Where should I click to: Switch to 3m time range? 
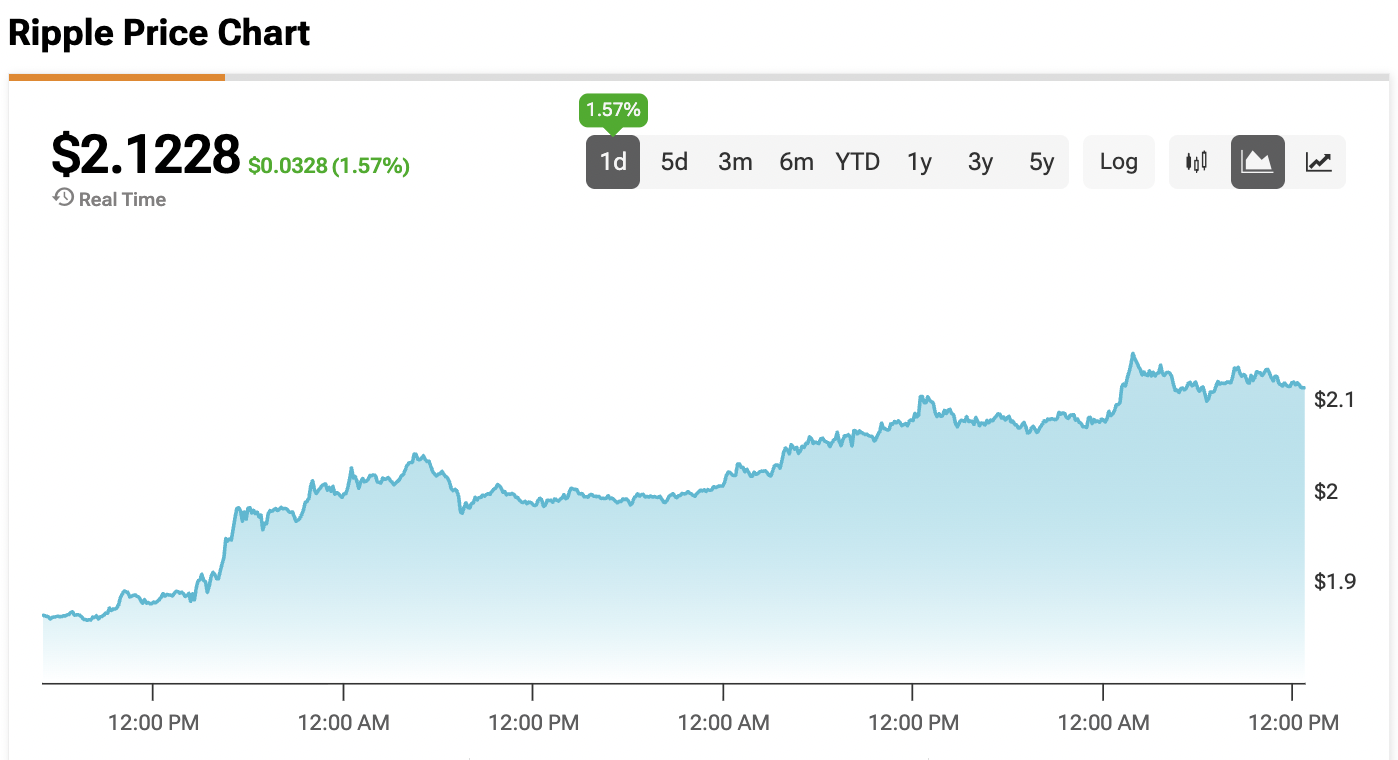(x=735, y=162)
